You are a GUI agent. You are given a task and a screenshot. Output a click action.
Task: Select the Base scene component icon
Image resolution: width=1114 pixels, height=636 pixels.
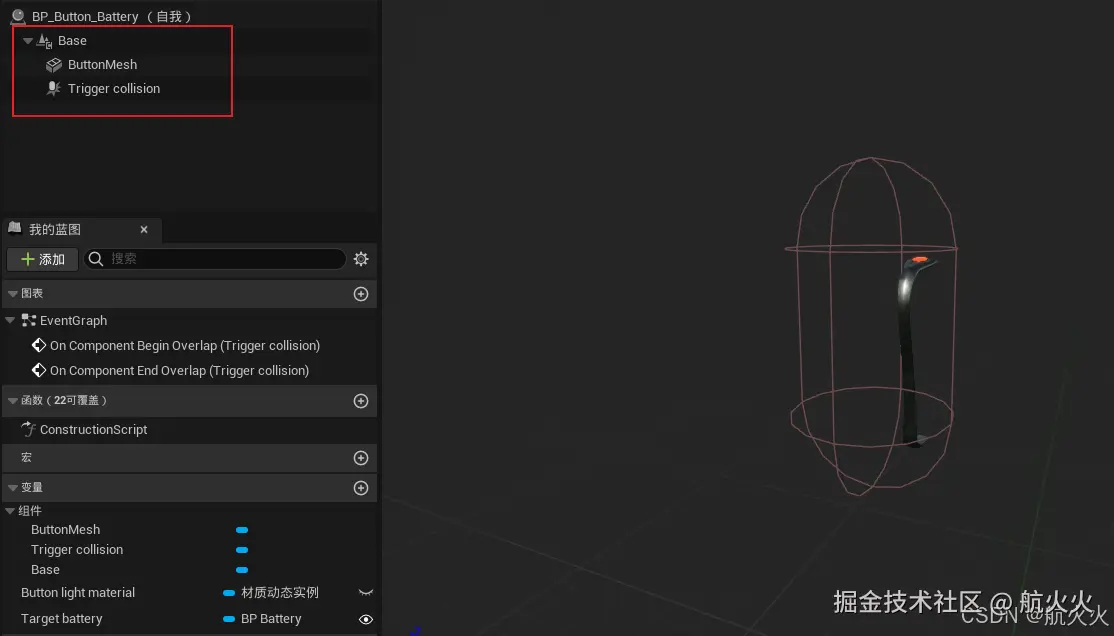(x=45, y=40)
